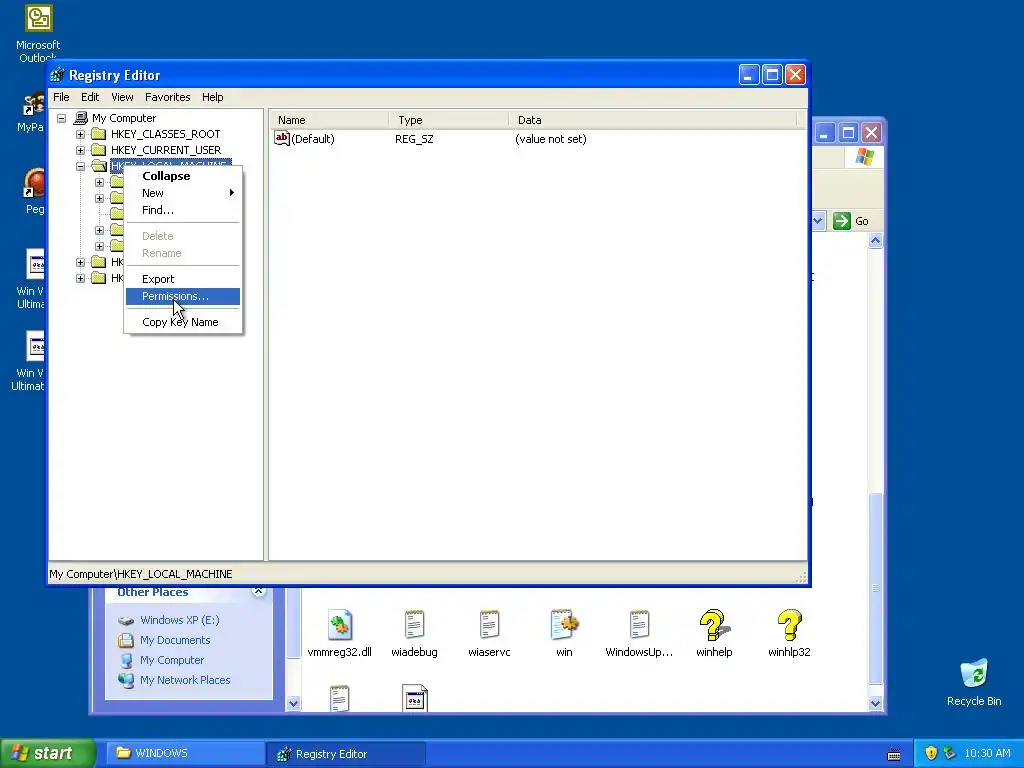1024x768 pixels.
Task: Open address dropdown in WINDOWS window
Action: [x=818, y=221]
